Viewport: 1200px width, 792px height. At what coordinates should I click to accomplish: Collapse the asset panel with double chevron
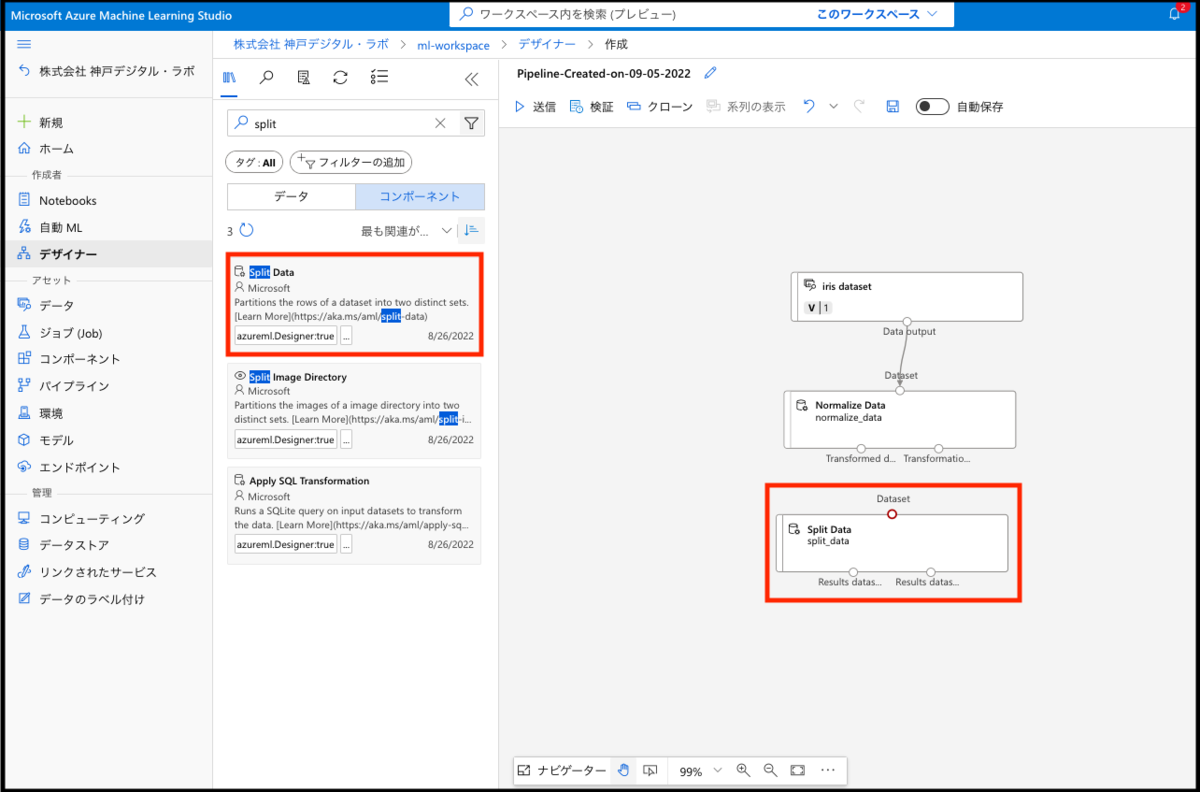click(x=472, y=79)
